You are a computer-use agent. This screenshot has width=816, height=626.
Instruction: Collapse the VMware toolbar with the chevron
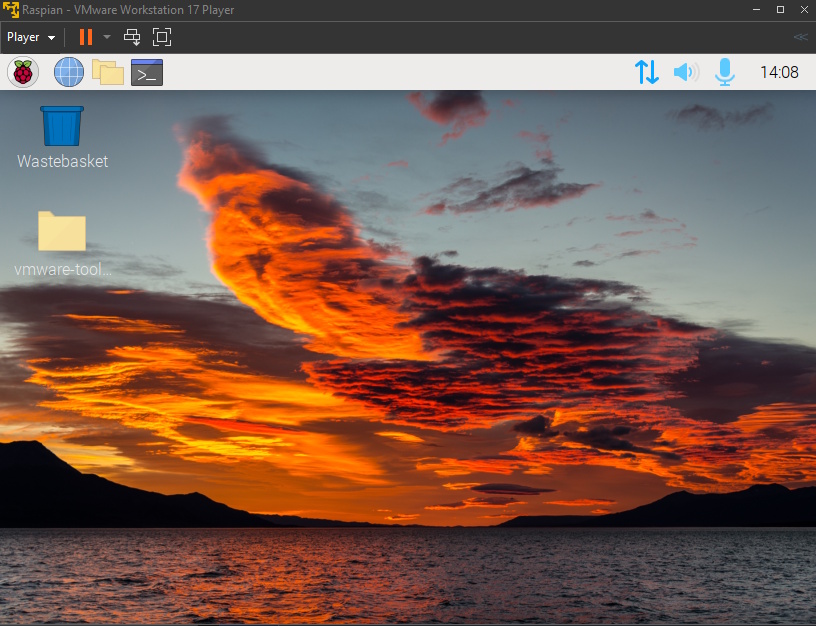(x=799, y=36)
